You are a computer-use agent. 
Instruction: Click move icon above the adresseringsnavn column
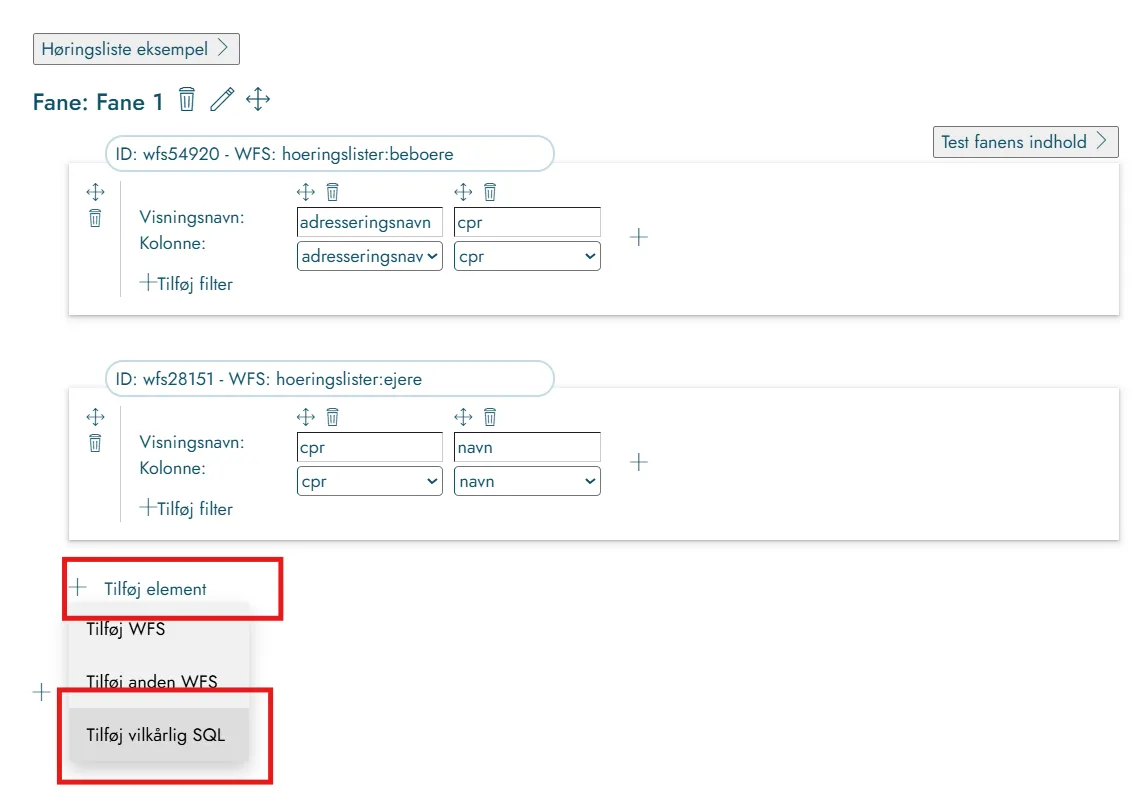(x=306, y=192)
